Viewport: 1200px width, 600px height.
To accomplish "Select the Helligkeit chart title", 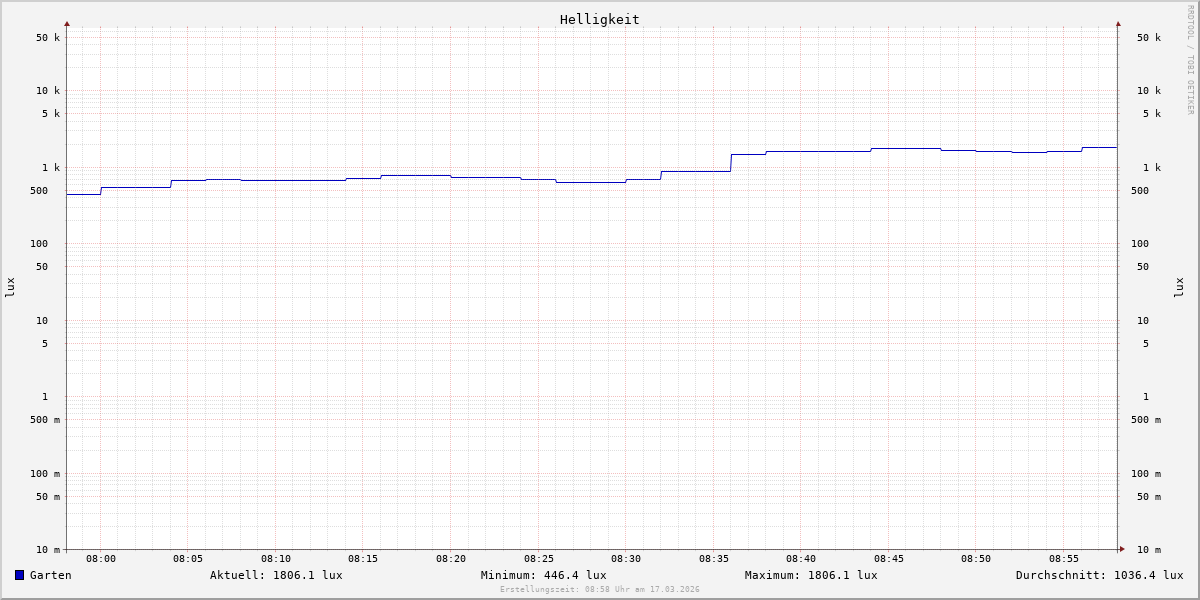I will 599,19.
